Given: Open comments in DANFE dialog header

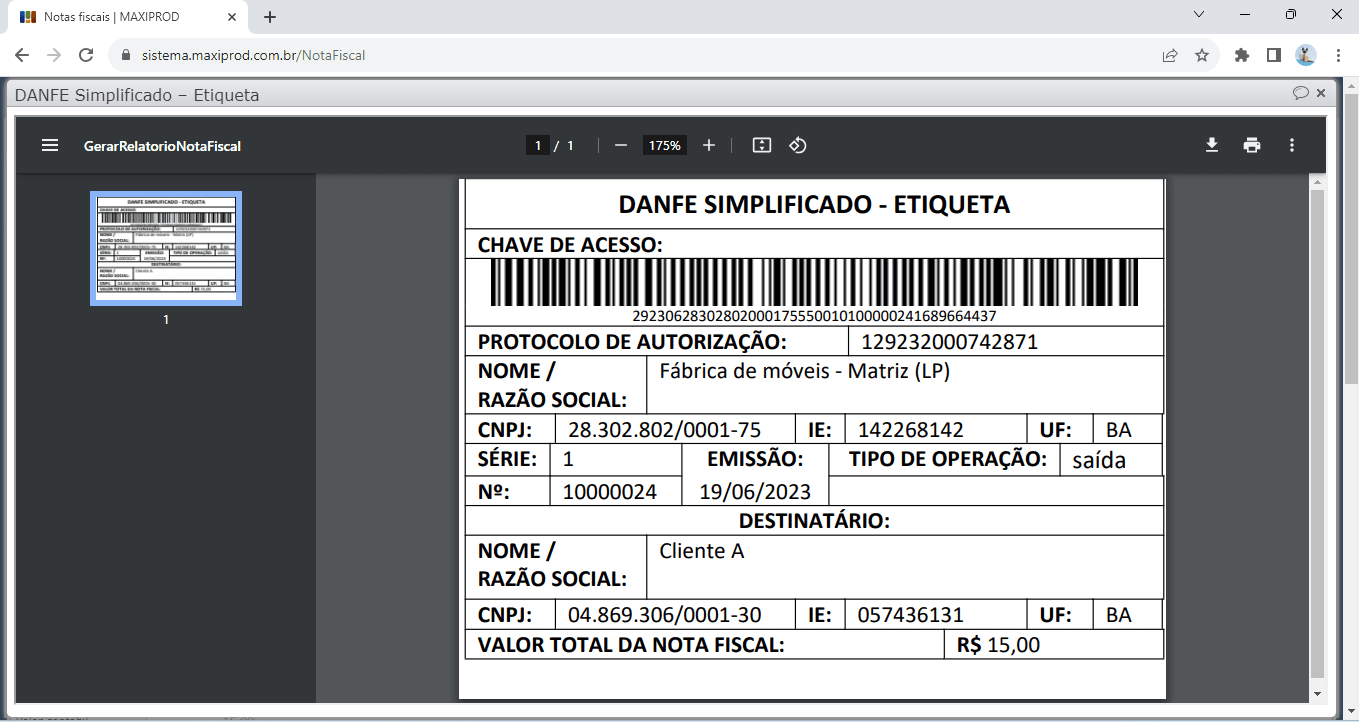Looking at the screenshot, I should (x=1300, y=93).
